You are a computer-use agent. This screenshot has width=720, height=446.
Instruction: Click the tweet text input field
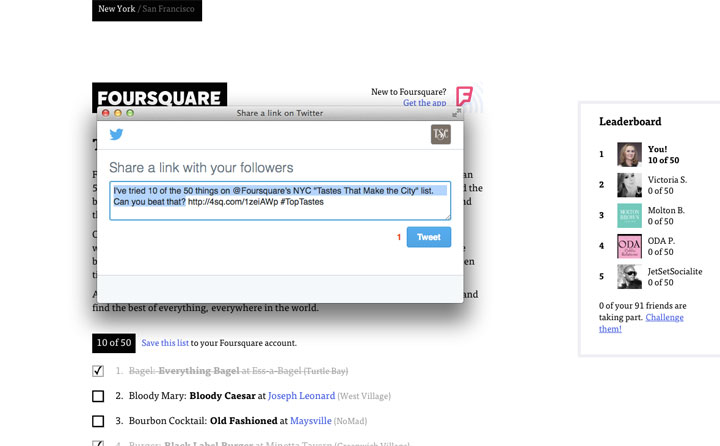pos(279,200)
